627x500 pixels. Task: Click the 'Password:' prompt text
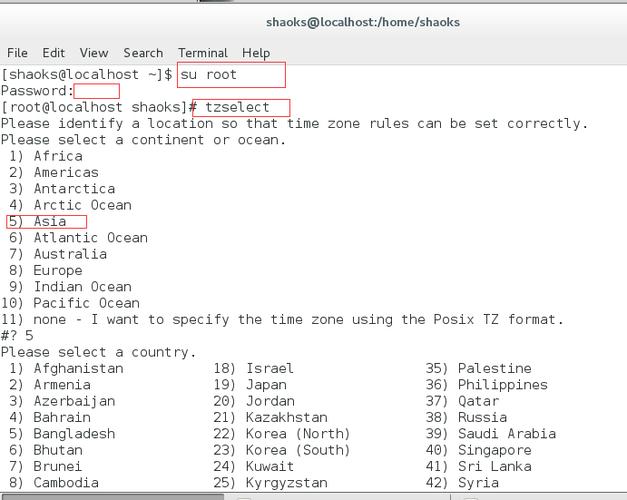tap(37, 91)
